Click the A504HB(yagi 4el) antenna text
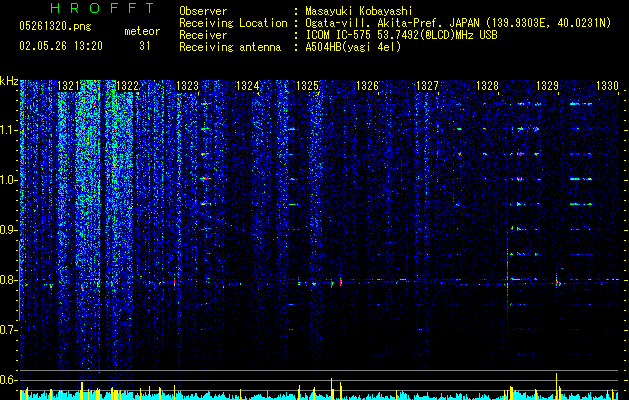The image size is (629, 400). (353, 47)
